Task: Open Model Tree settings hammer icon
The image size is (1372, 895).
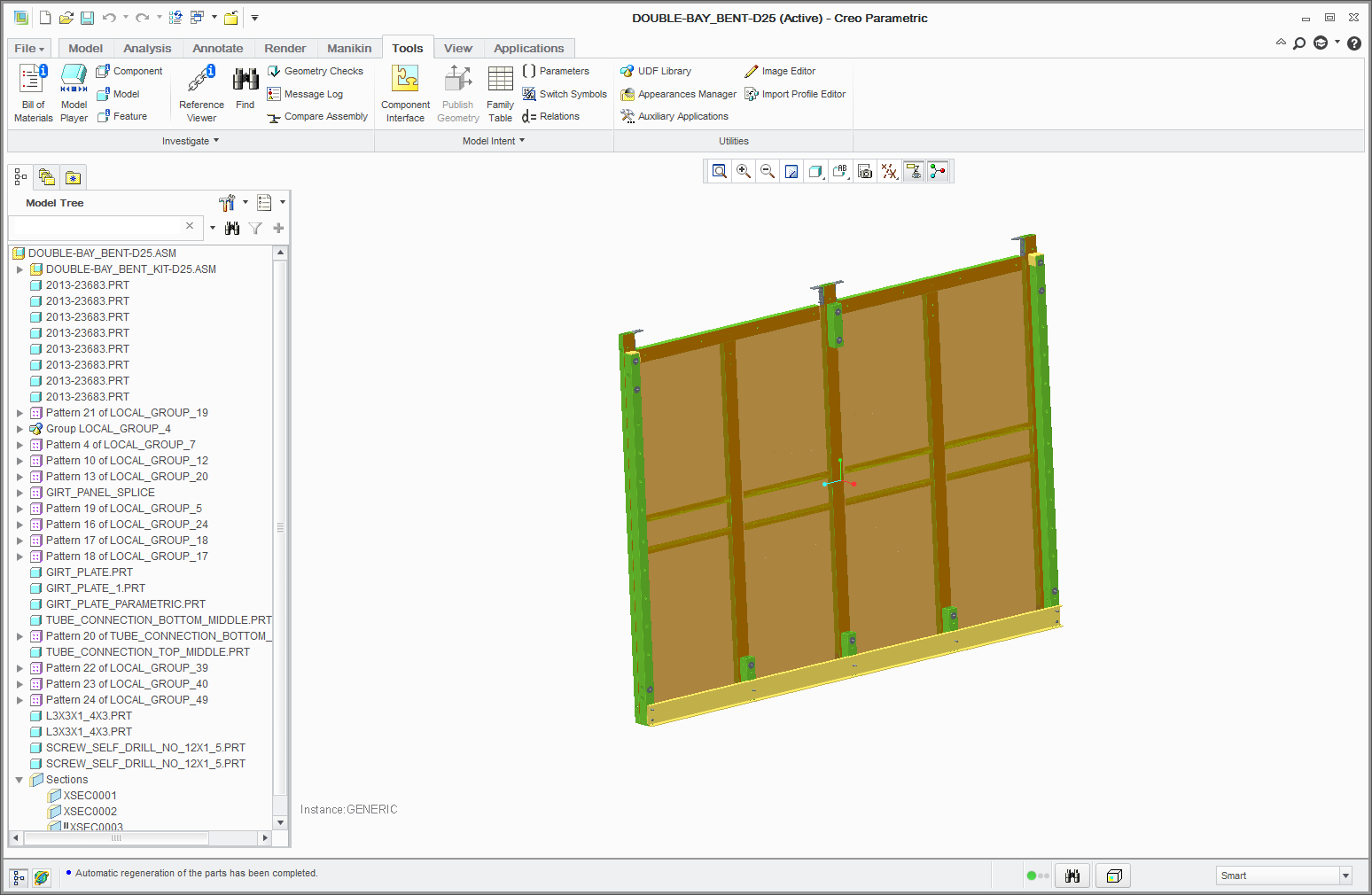Action: [227, 203]
